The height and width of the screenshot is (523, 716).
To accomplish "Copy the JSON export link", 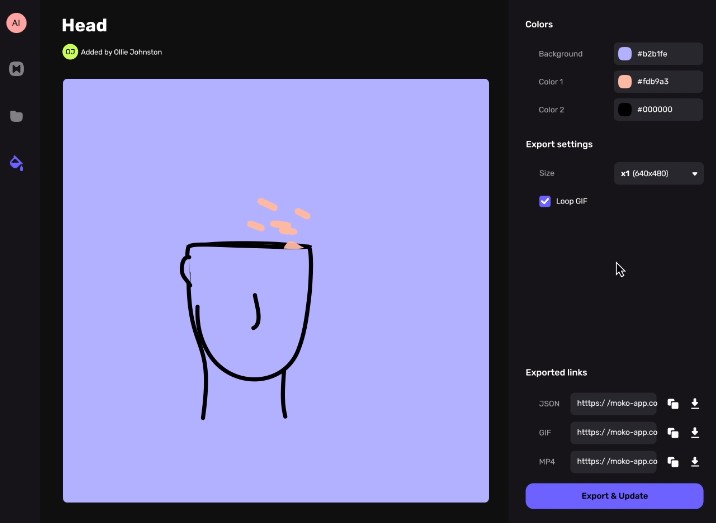I will click(673, 404).
